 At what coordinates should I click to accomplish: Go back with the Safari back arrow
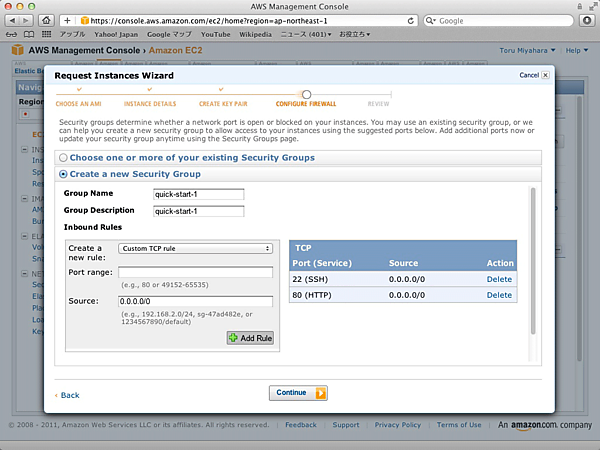[13, 20]
